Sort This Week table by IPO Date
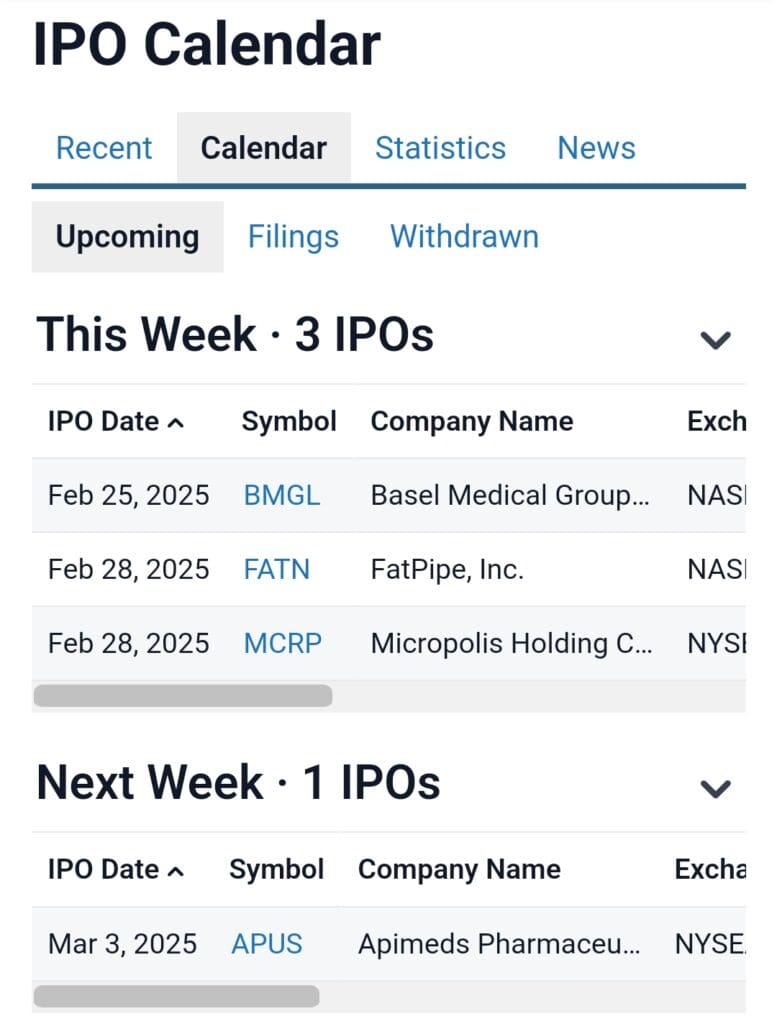 point(115,421)
